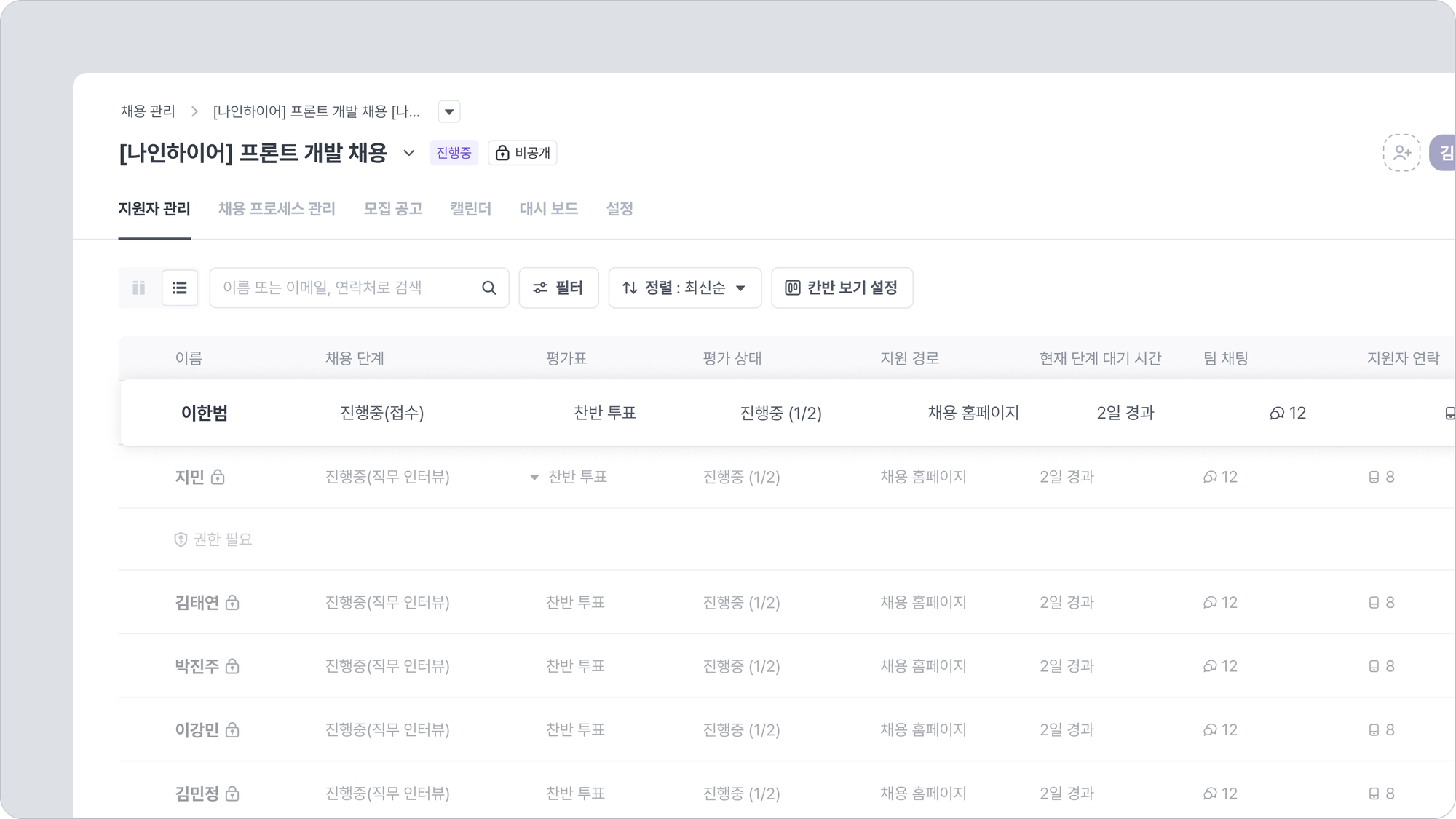Go to 채용 관리 breadcrumb
Screen dimensions: 1456x819
coord(148,111)
